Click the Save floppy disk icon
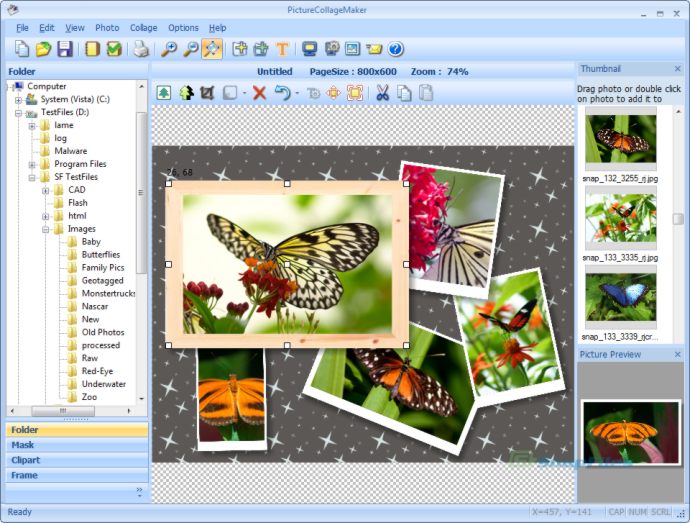 (x=64, y=49)
